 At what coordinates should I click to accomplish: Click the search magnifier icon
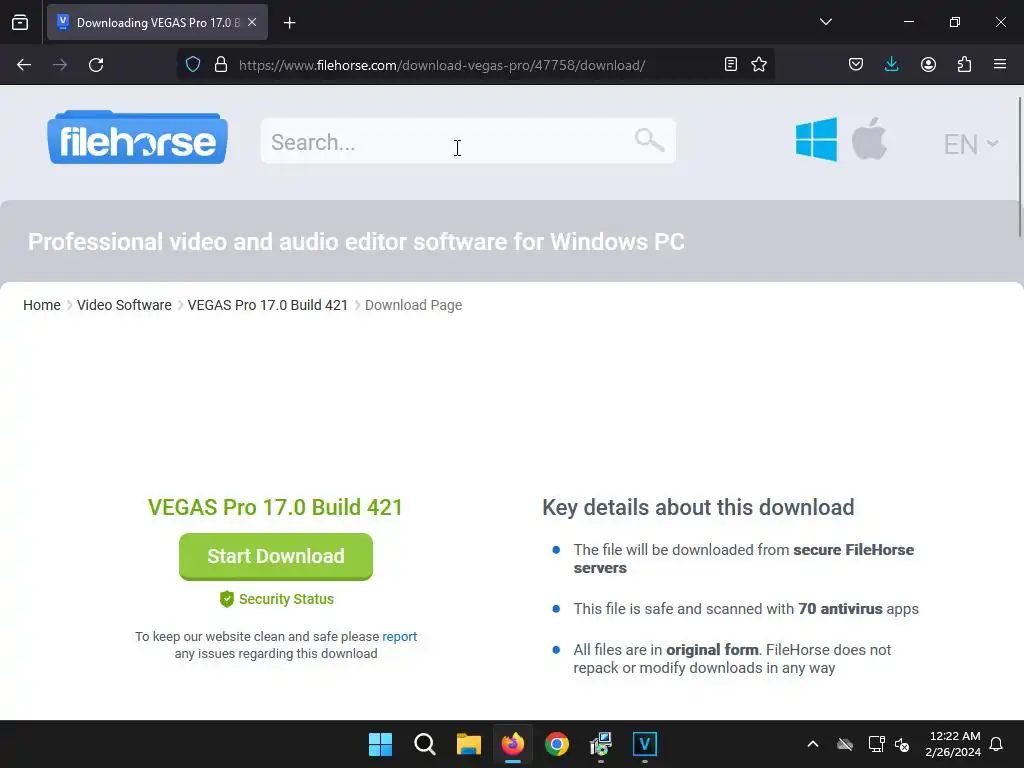648,139
